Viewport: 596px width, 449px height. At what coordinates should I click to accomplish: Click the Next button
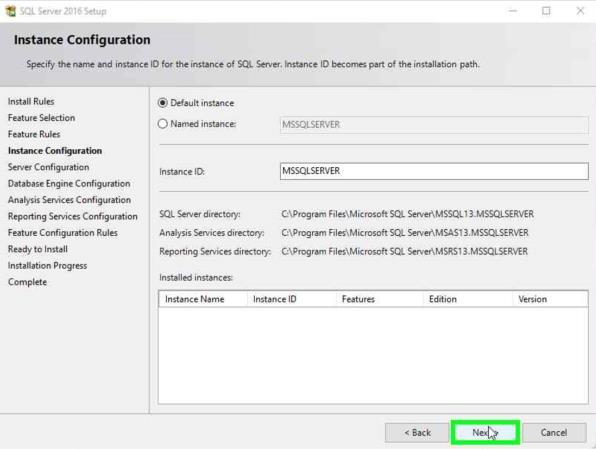(x=485, y=432)
